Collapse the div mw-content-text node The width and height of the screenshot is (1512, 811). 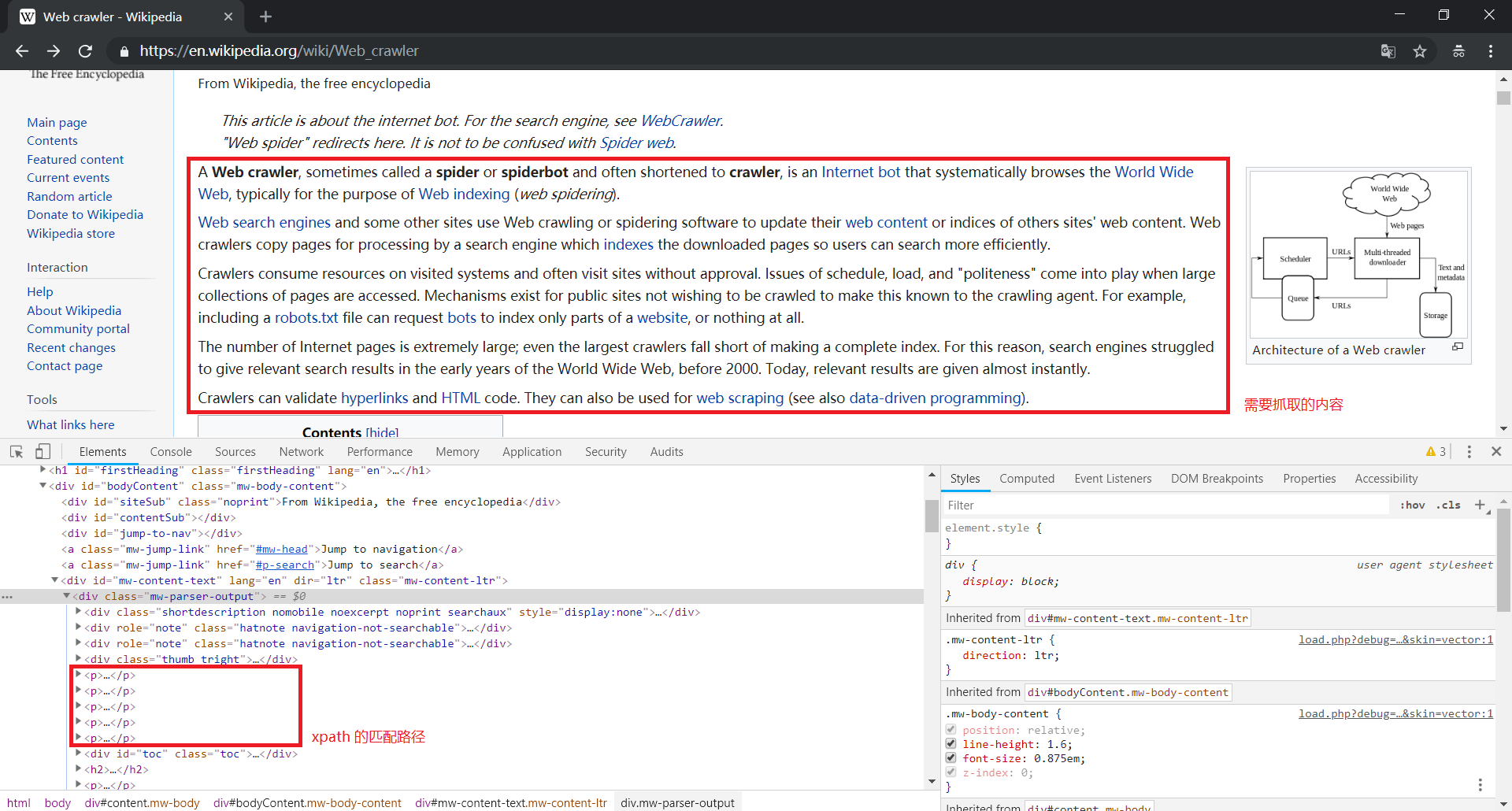54,580
